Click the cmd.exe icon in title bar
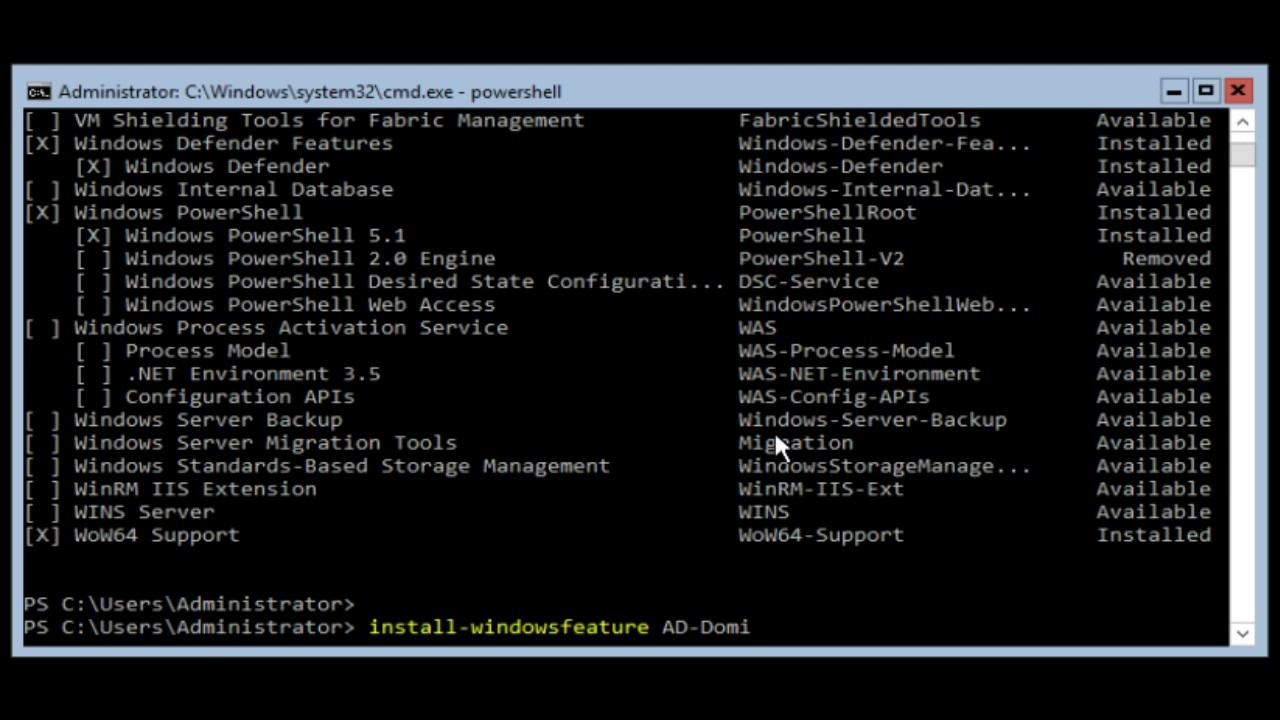Screen dimensions: 1280x720 point(39,92)
